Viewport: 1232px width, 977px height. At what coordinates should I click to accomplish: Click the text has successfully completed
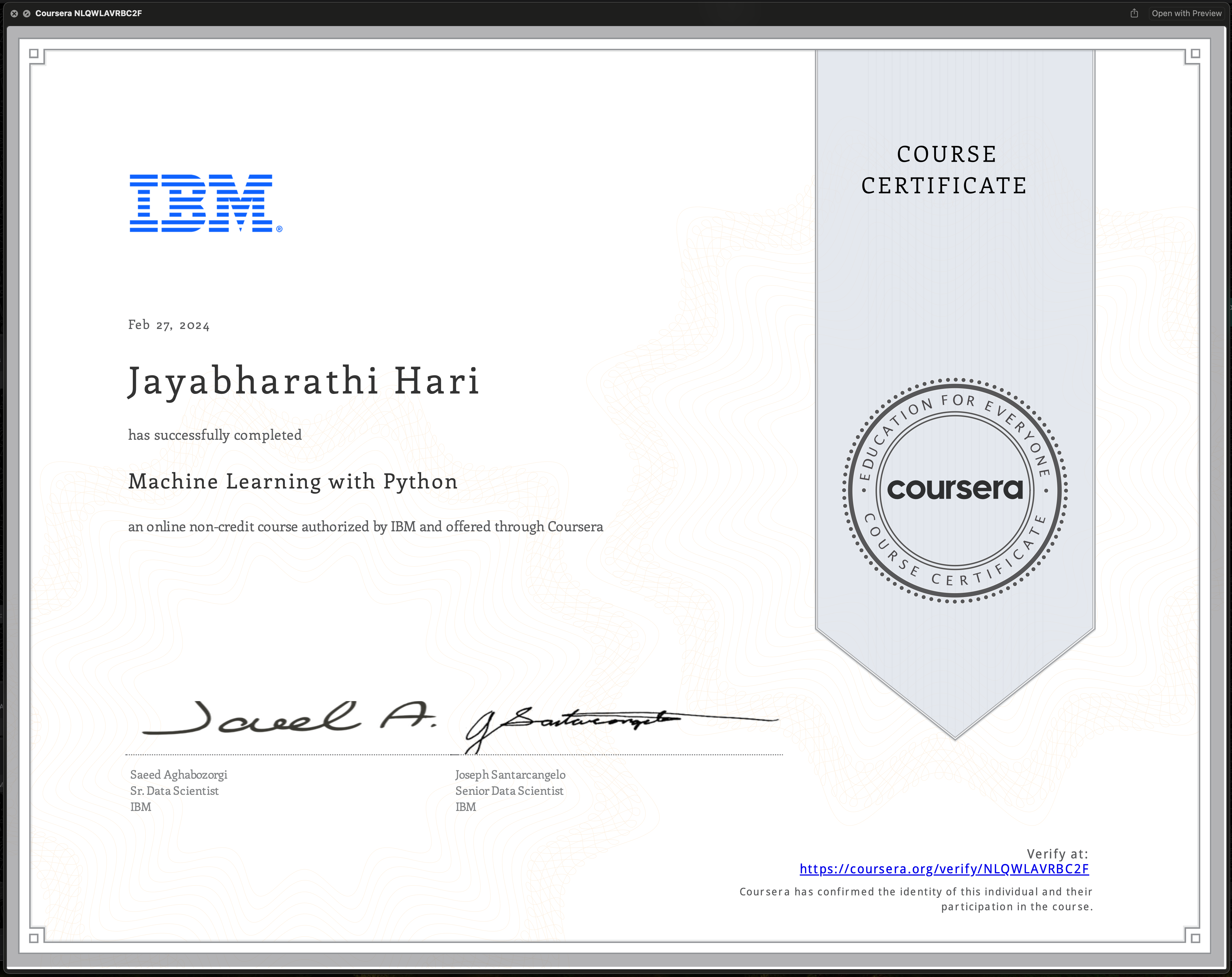tap(215, 435)
